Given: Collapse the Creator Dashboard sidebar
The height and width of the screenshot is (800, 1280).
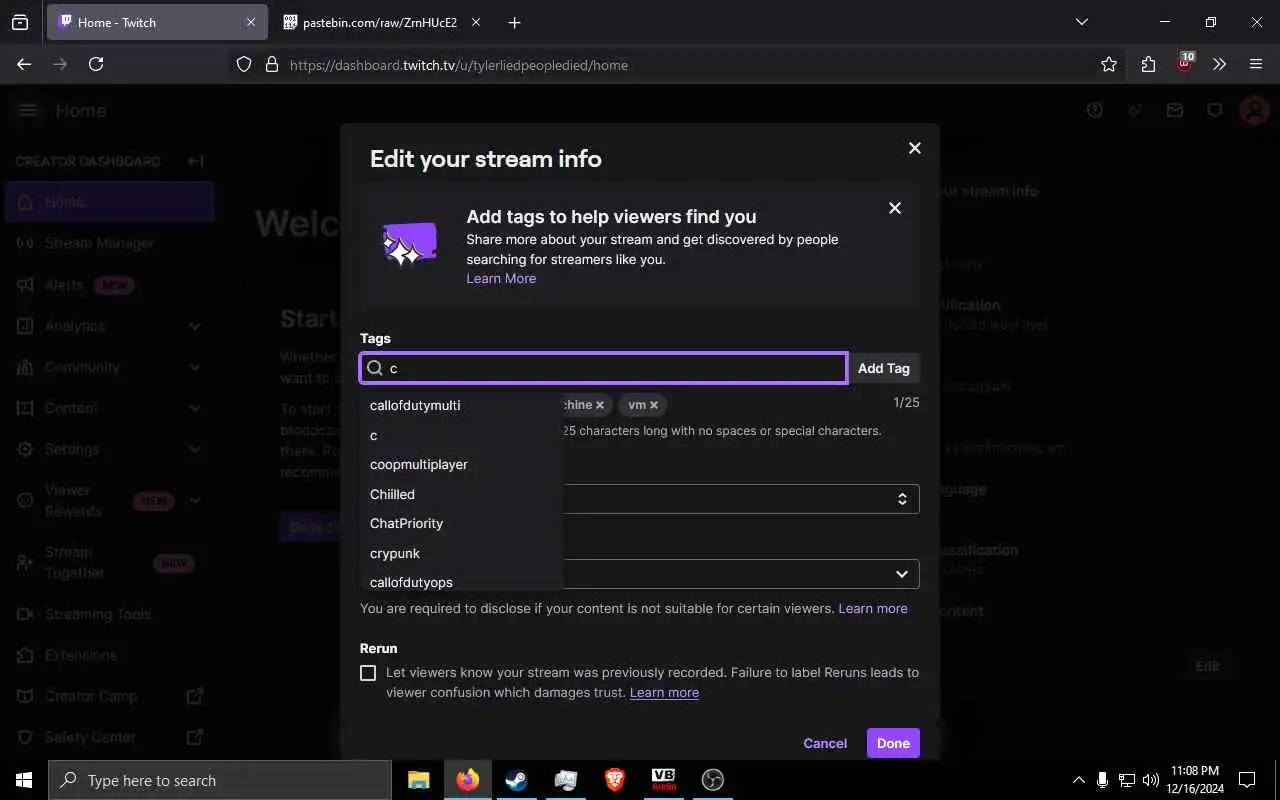Looking at the screenshot, I should click(196, 161).
